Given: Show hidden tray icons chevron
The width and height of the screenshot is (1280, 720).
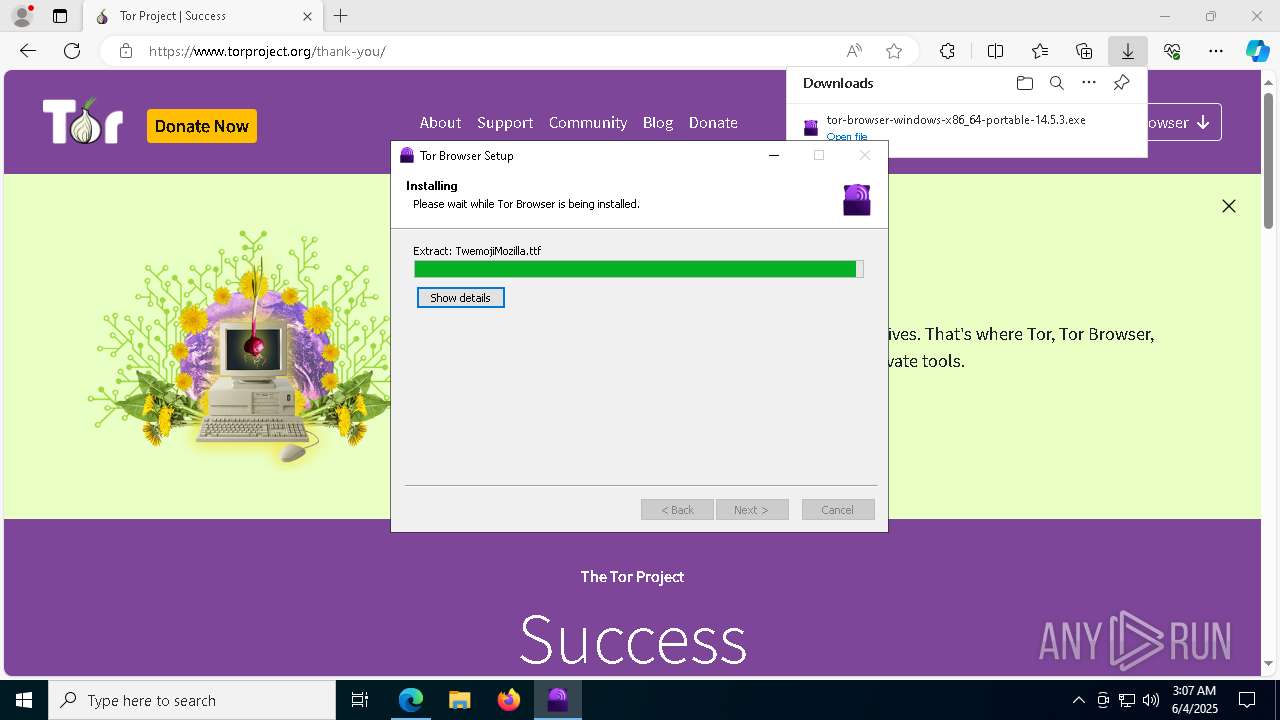Looking at the screenshot, I should point(1078,700).
